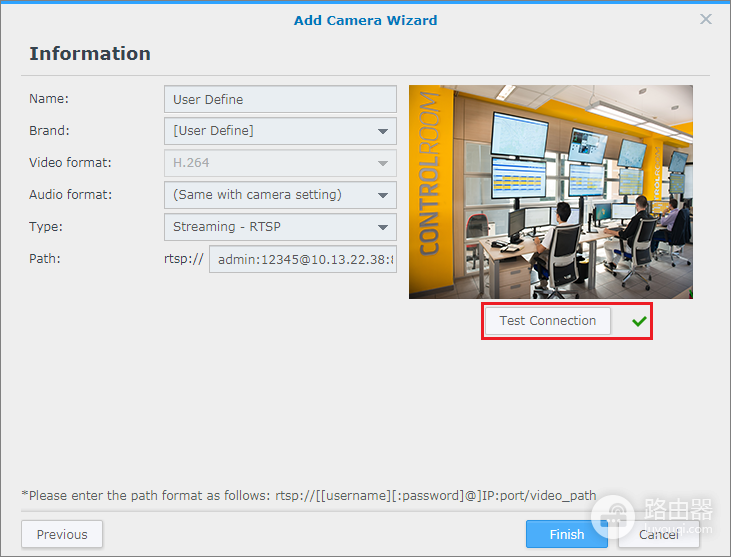Screen dimensions: 731x557
Task: Click the rtsp Path input field
Action: tap(303, 259)
